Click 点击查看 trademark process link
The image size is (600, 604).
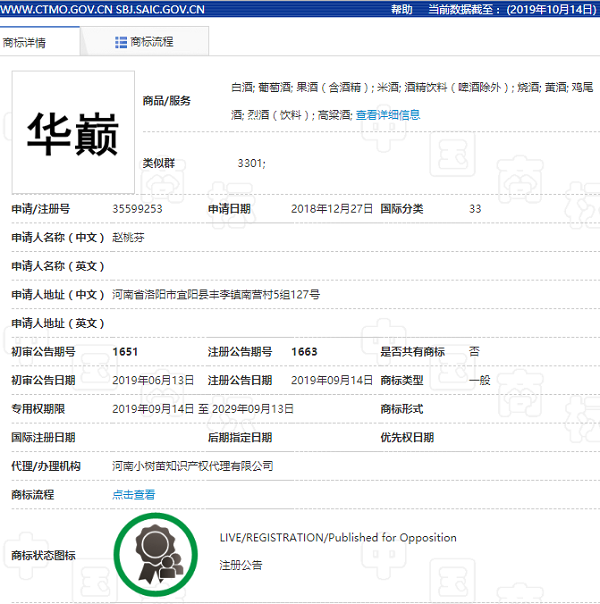tap(134, 495)
